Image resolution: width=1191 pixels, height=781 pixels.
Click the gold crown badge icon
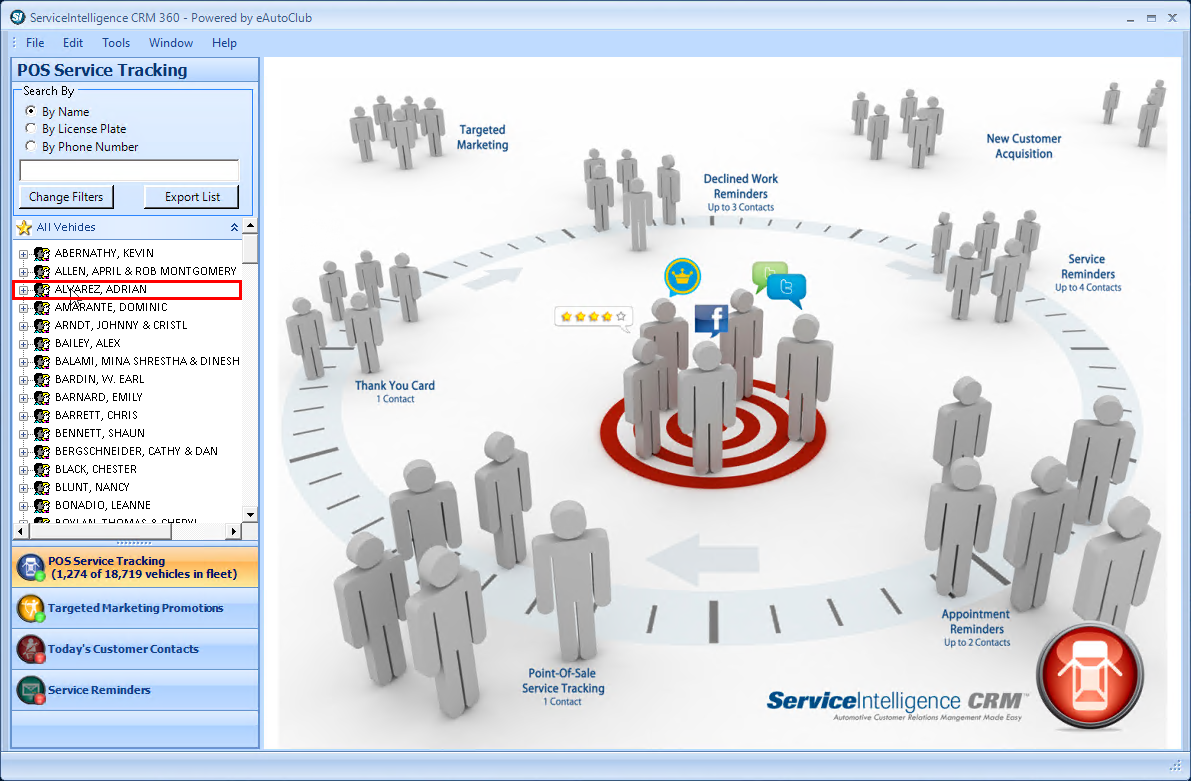pyautogui.click(x=682, y=277)
